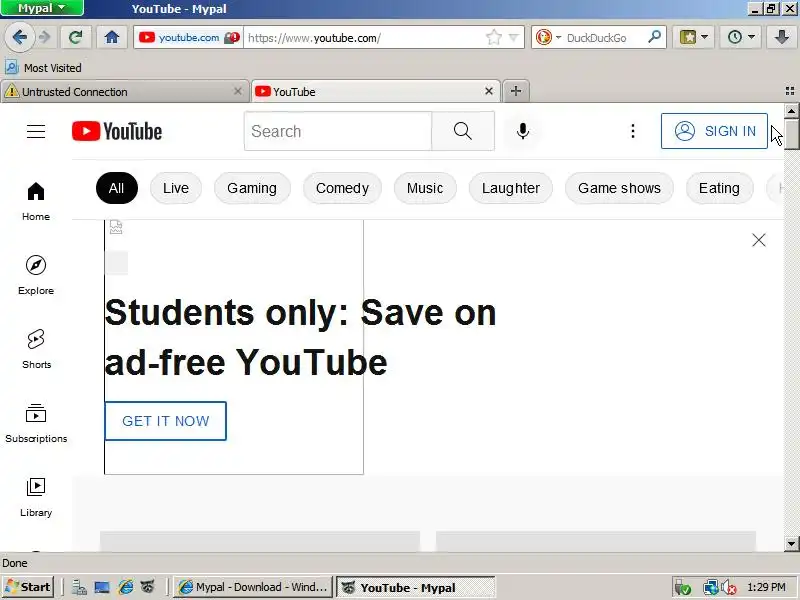Open Shorts in the YouTube sidebar

pos(36,349)
